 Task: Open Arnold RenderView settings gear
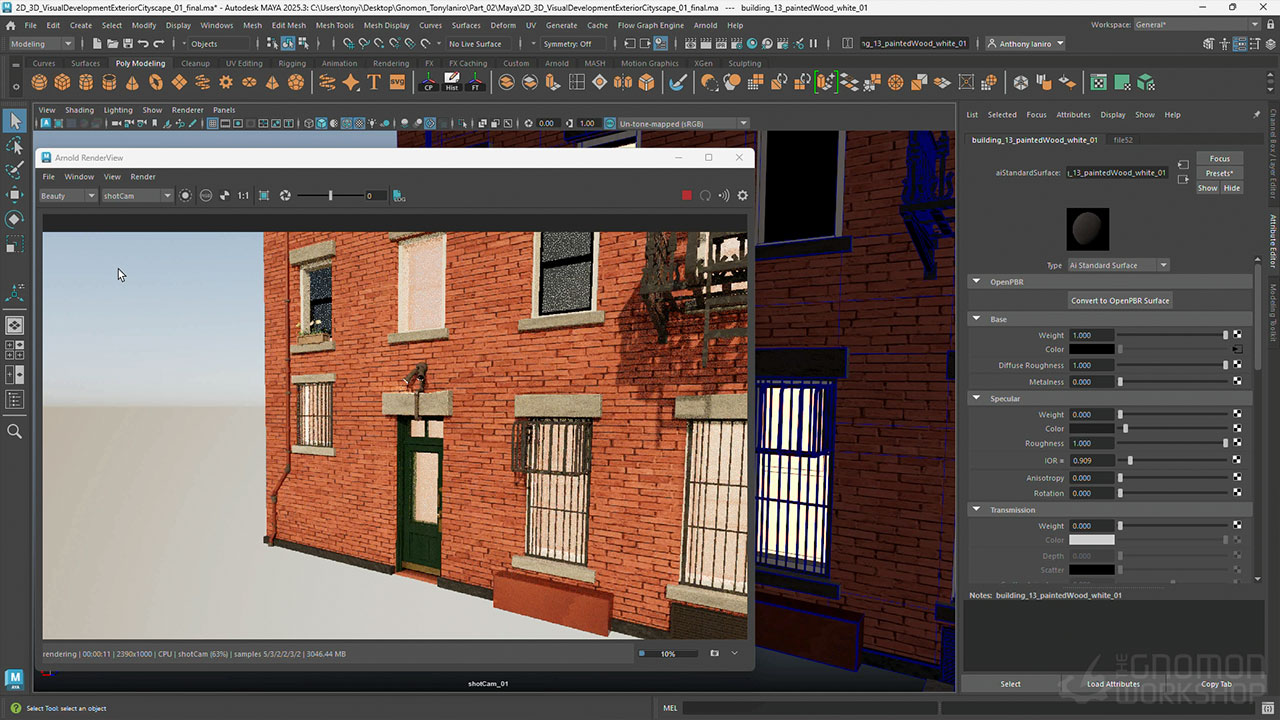click(742, 196)
